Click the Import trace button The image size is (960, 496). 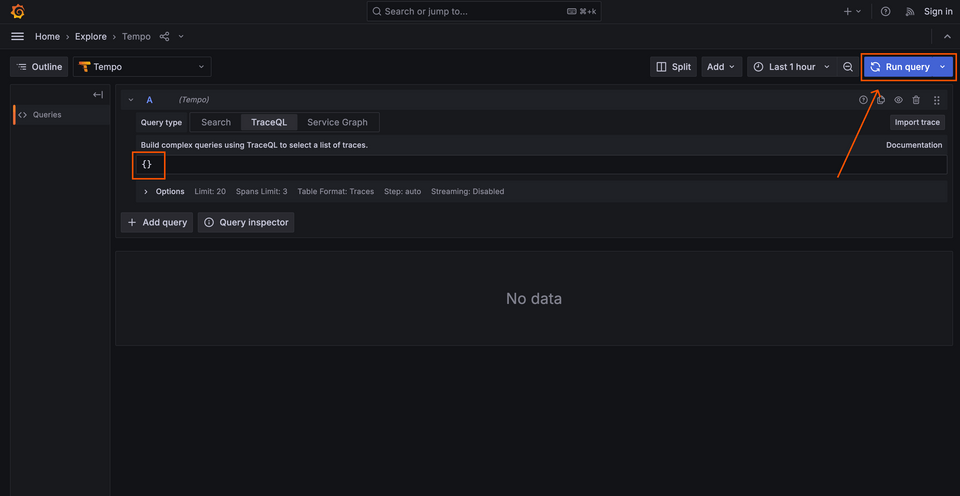[917, 122]
